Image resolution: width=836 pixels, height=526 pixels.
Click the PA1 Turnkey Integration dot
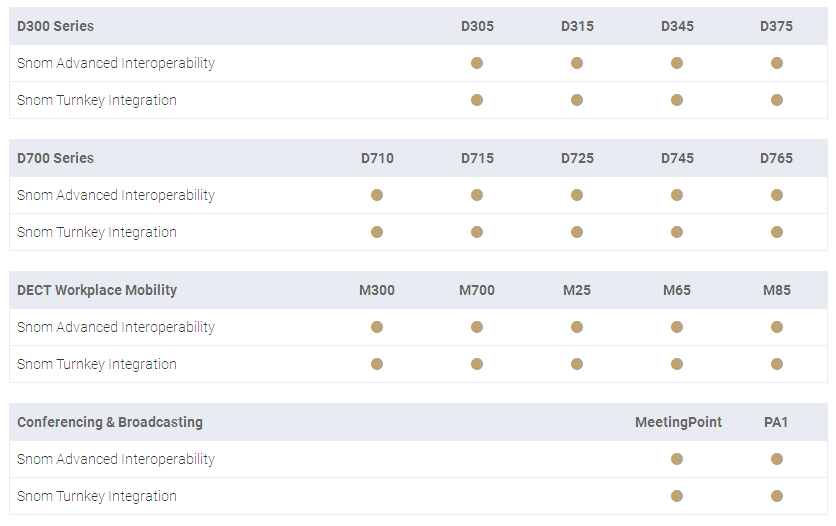(777, 497)
